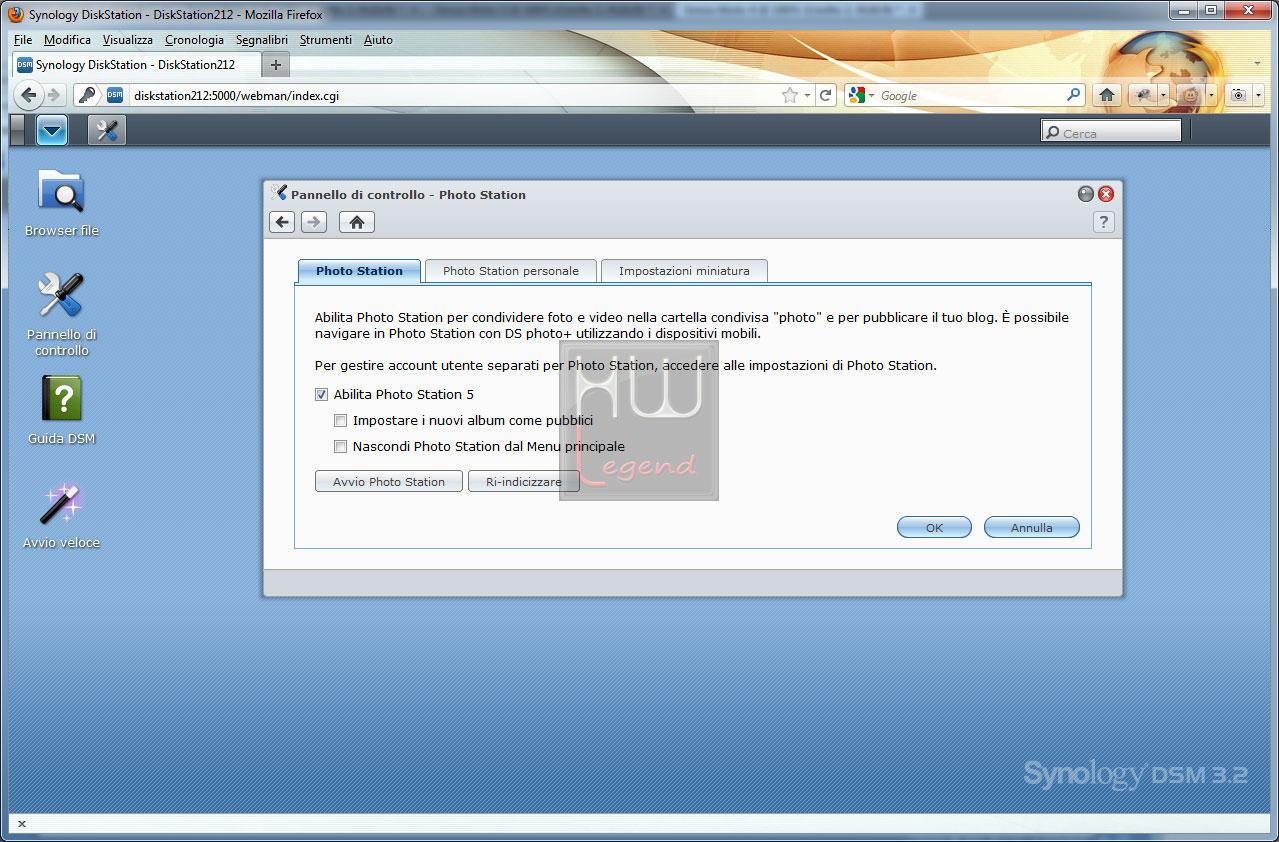
Task: Return to the Control Panel home view
Action: (x=357, y=222)
